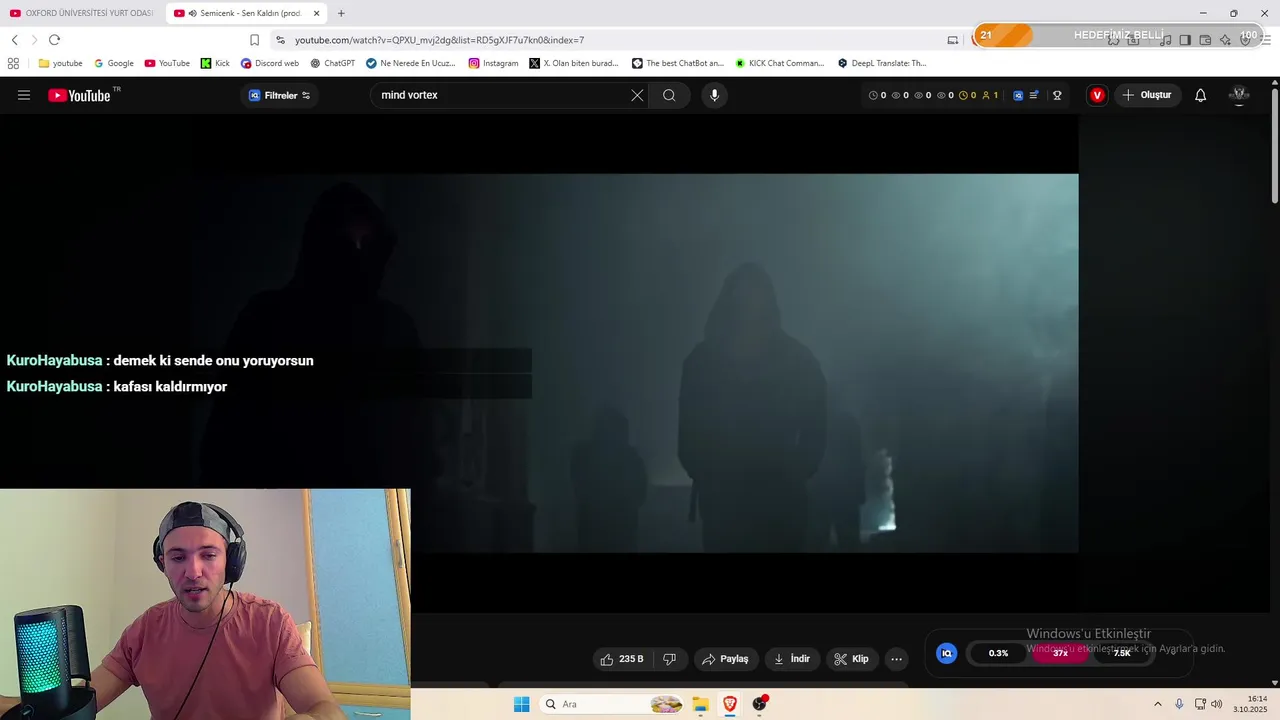Reload the current page
The width and height of the screenshot is (1280, 720).
(x=54, y=40)
